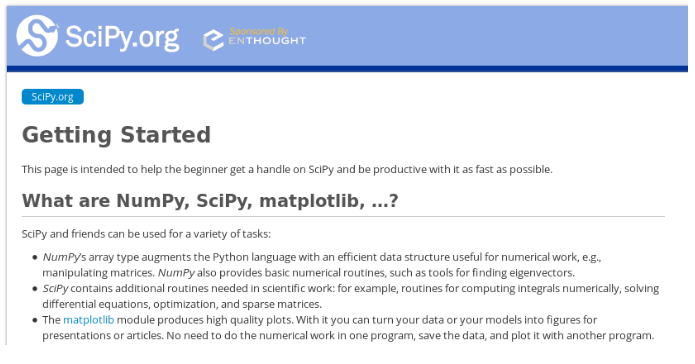
Task: Click the sentence about helping the beginner
Action: (287, 169)
